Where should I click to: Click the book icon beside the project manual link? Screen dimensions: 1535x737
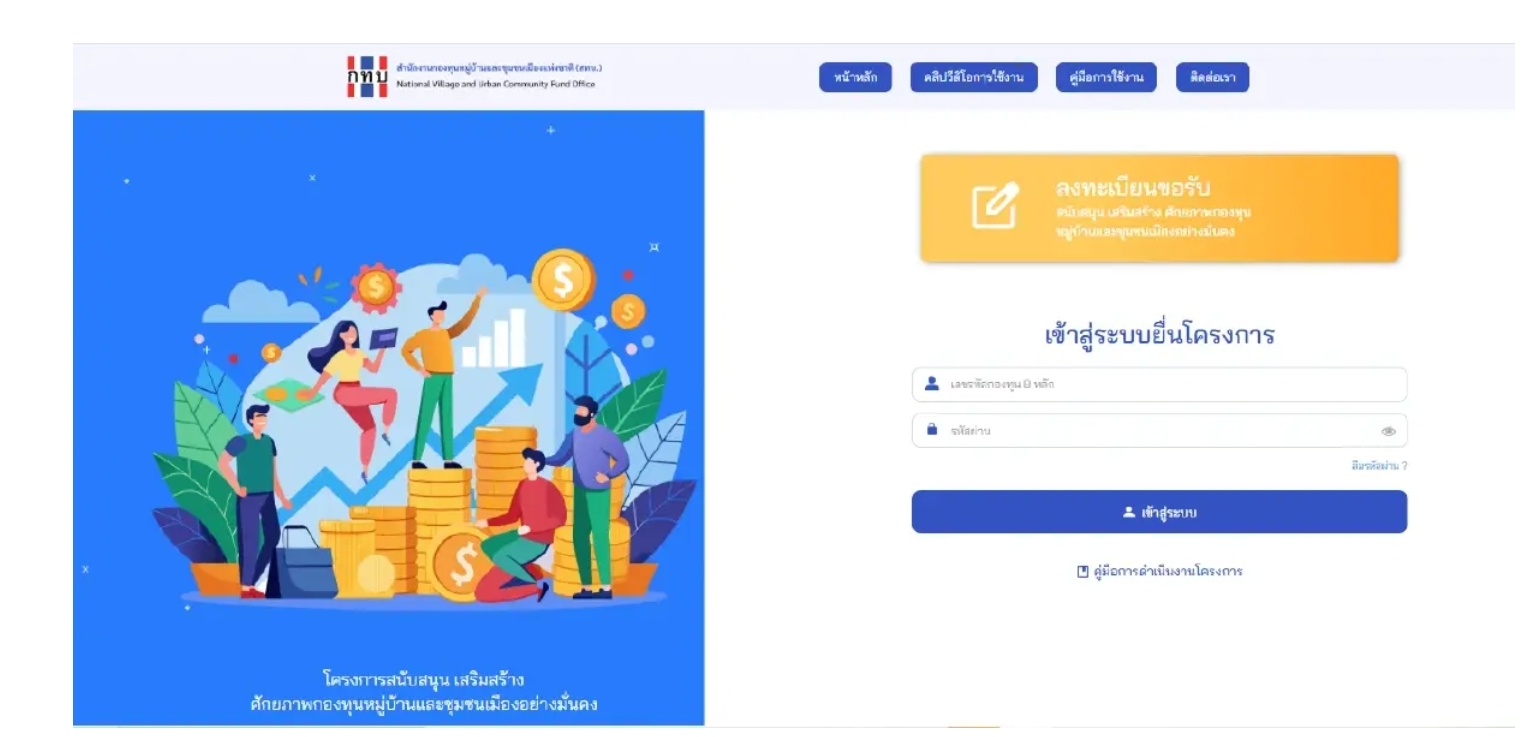click(x=1082, y=571)
